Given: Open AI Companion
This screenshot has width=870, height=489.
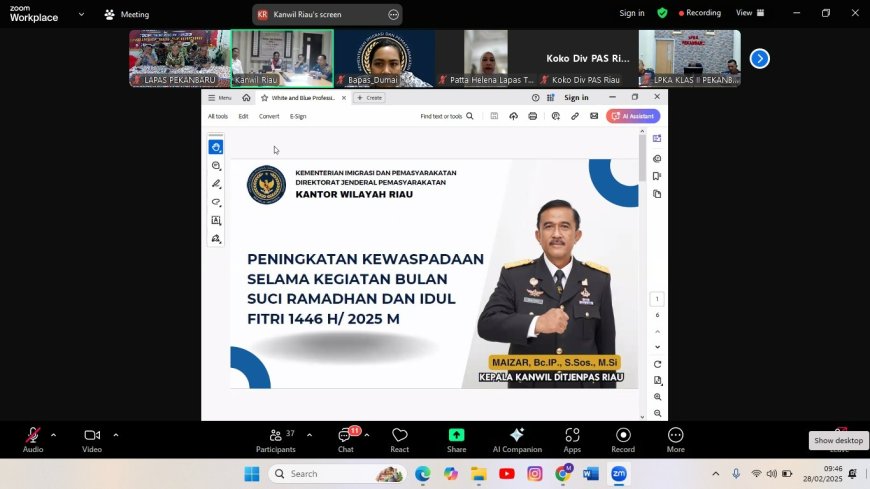Looking at the screenshot, I should point(517,440).
